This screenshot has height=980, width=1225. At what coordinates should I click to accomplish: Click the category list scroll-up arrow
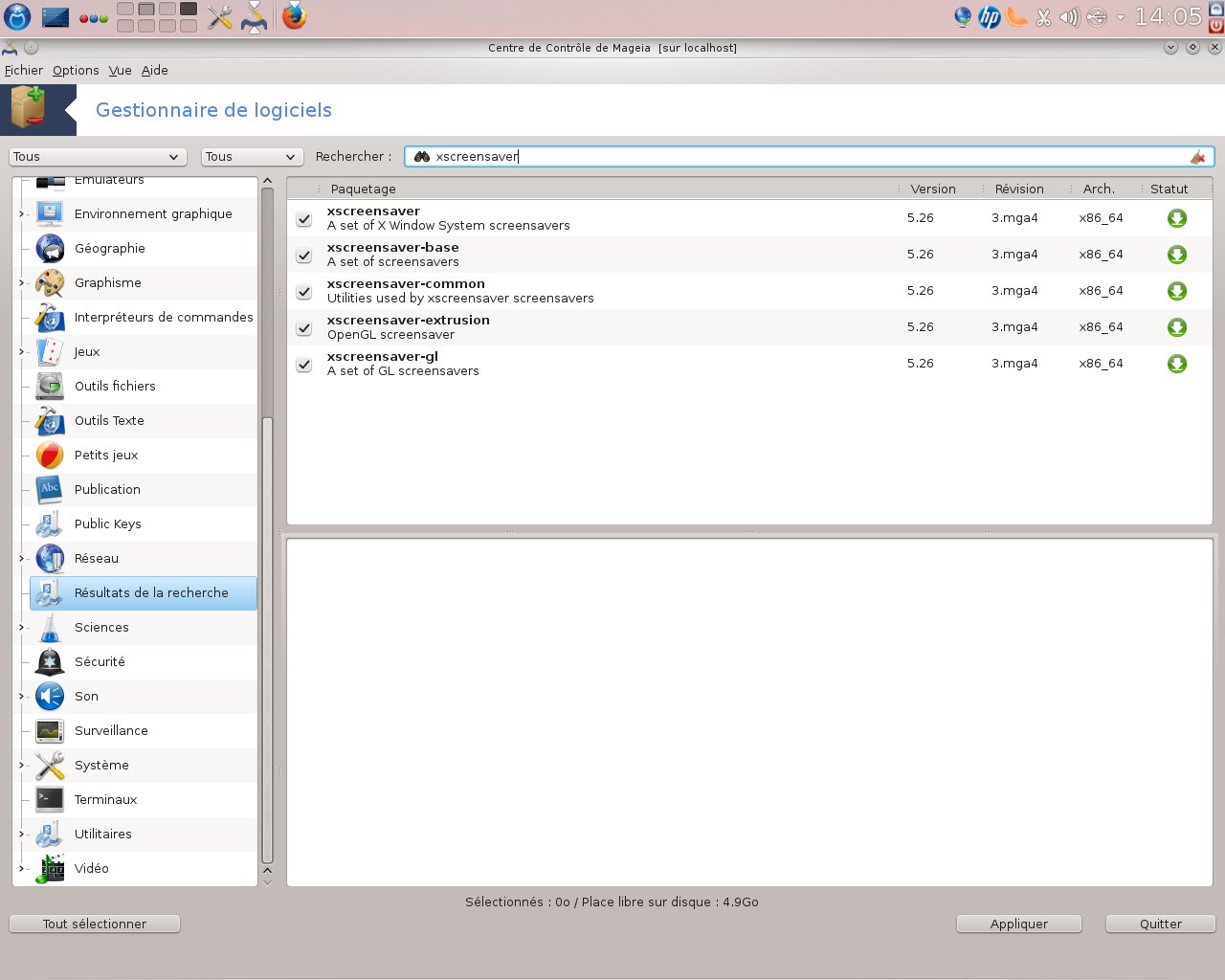pos(267,181)
